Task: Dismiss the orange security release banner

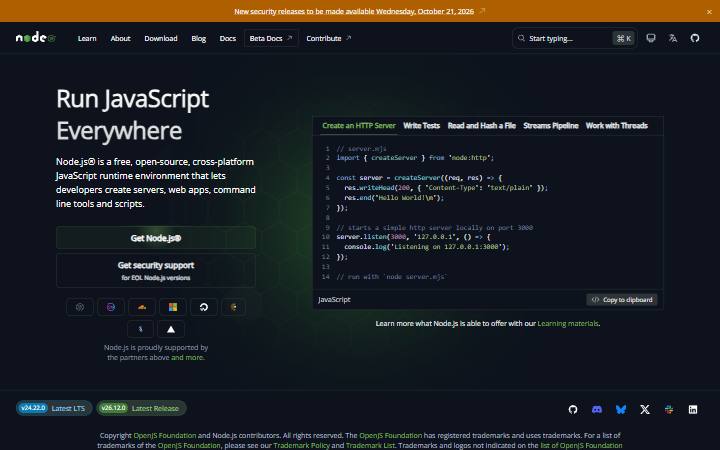Action: coord(709,11)
